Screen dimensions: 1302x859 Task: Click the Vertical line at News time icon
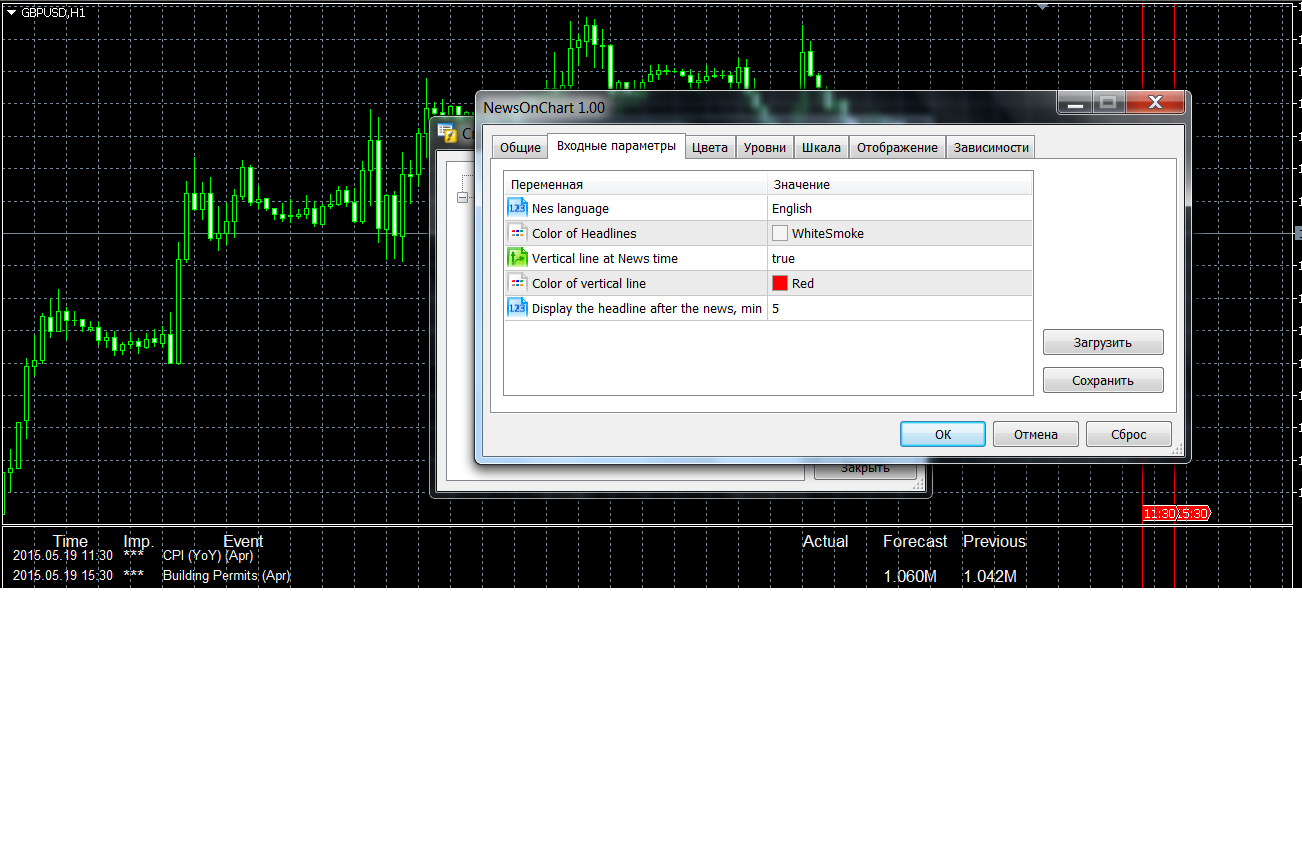pos(517,258)
